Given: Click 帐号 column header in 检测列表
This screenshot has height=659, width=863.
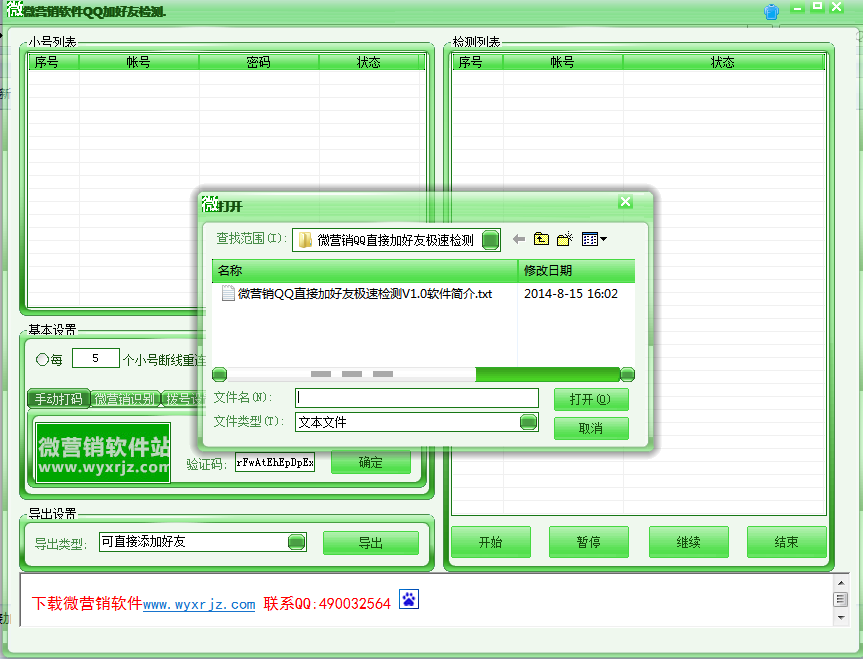Looking at the screenshot, I should (x=563, y=62).
